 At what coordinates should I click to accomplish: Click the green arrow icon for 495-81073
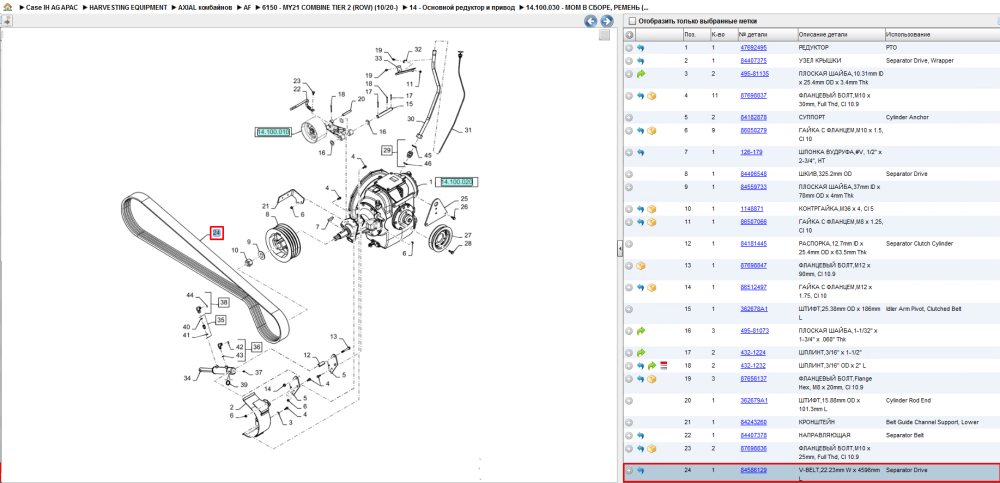coord(641,331)
